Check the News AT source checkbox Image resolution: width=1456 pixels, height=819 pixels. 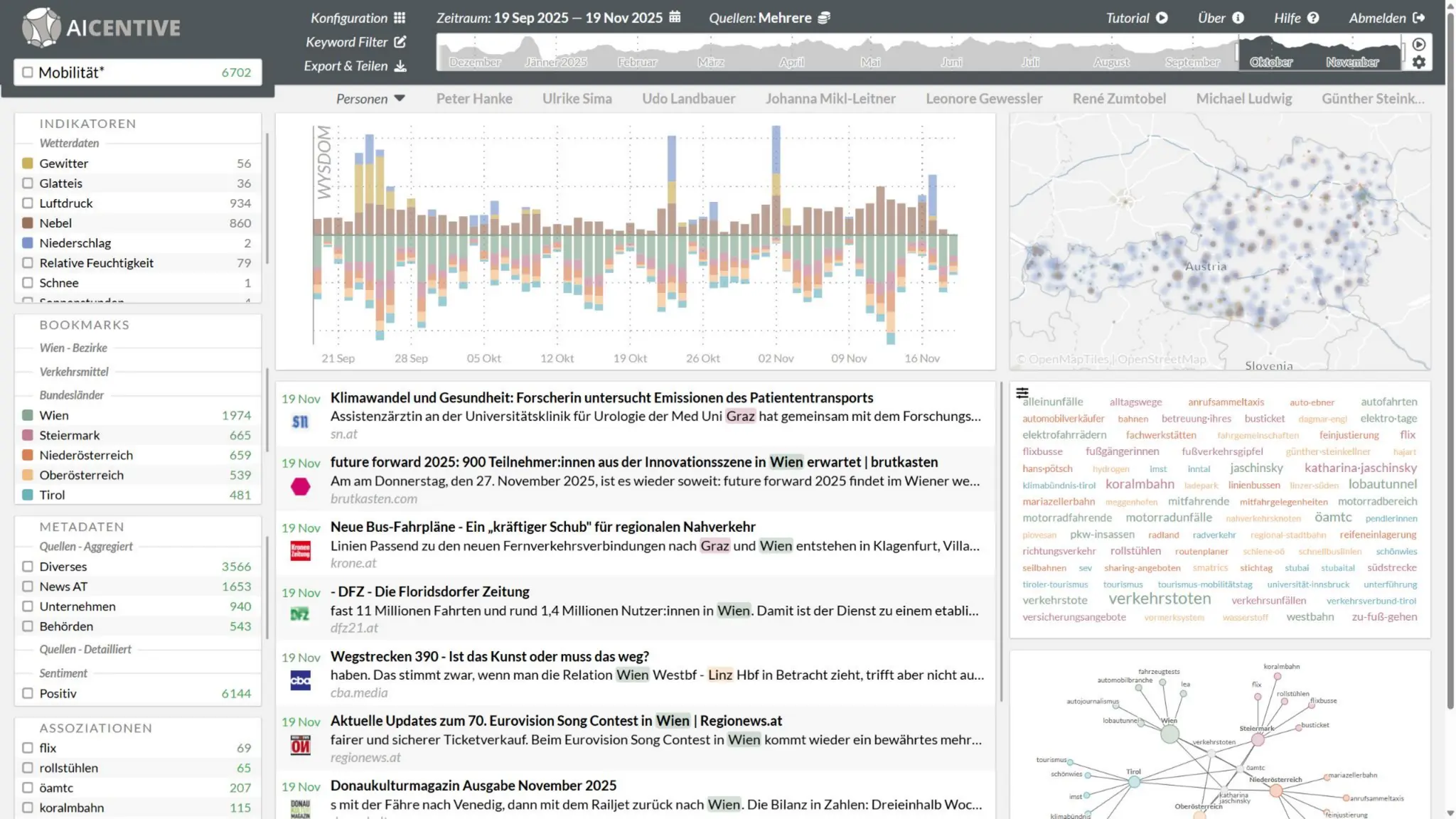(28, 587)
